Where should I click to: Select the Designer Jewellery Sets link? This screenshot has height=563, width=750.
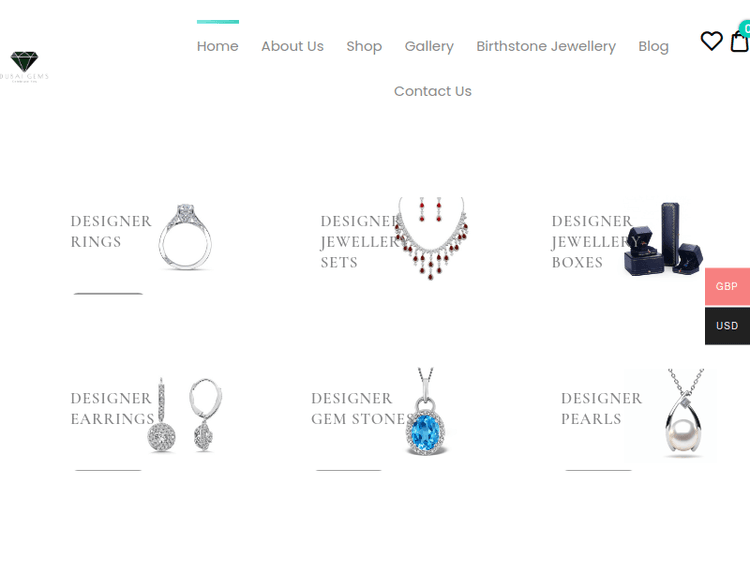(x=360, y=242)
